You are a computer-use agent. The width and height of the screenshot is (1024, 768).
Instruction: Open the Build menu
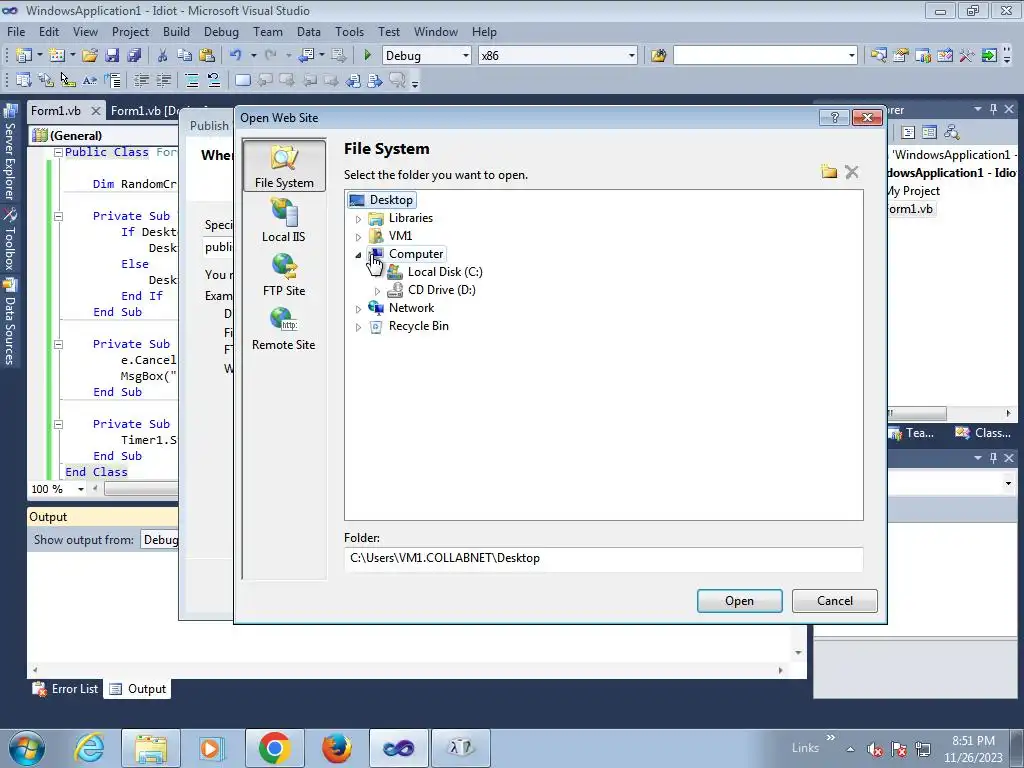pos(176,31)
